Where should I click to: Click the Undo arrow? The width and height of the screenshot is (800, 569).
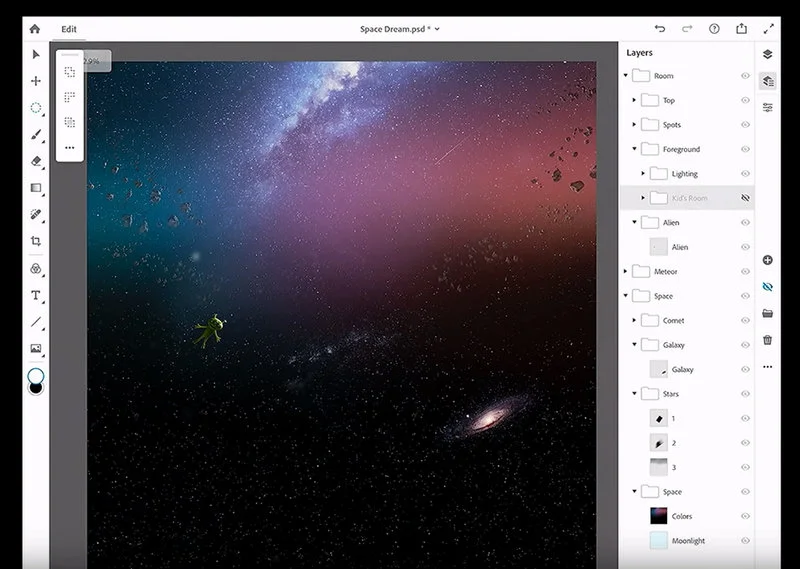pyautogui.click(x=660, y=29)
